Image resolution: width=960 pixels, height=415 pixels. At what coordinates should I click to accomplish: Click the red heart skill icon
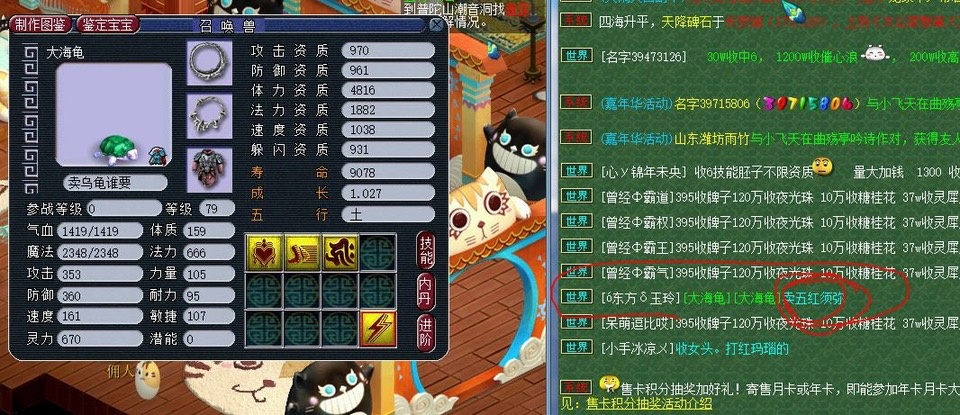[264, 252]
